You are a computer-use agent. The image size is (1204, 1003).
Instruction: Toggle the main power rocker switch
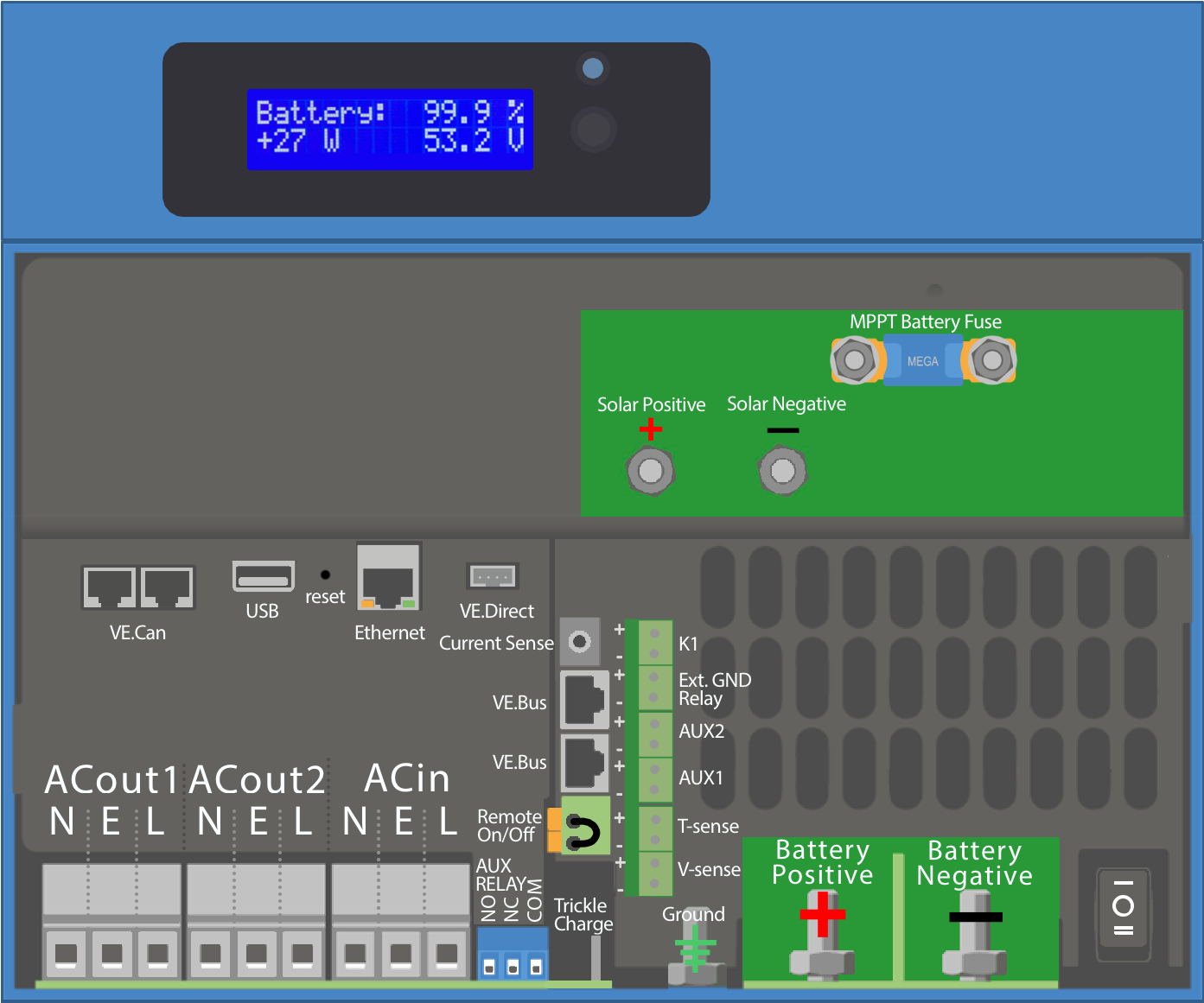coord(1123,914)
